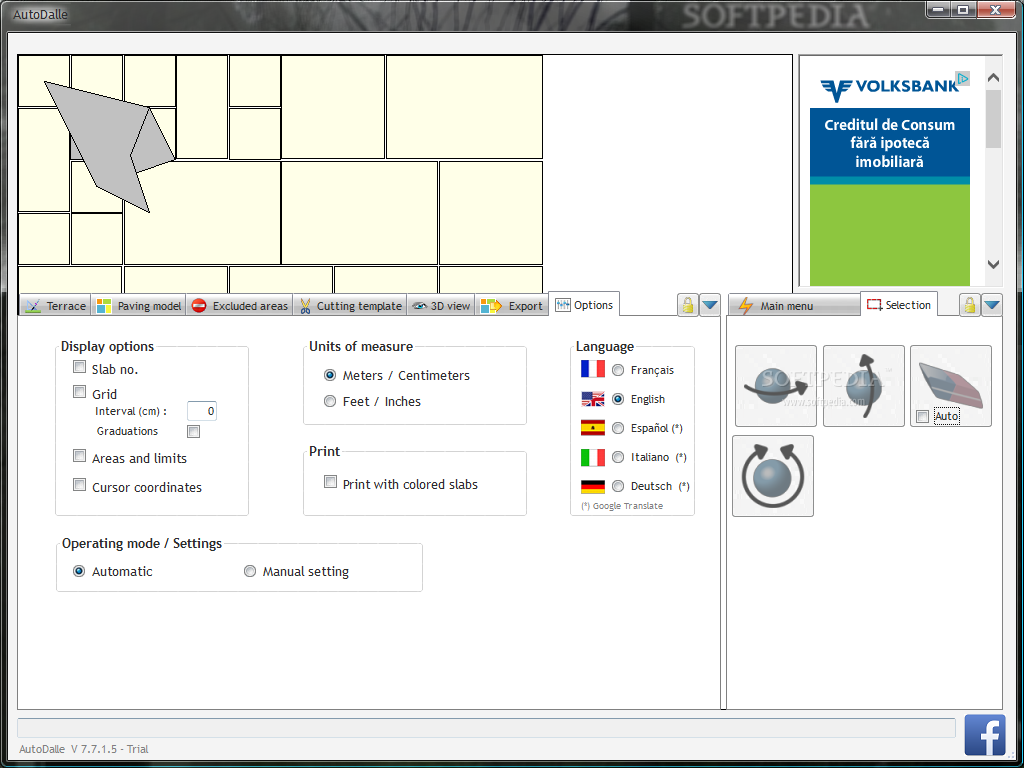
Task: Open the Terrace tab
Action: click(56, 306)
